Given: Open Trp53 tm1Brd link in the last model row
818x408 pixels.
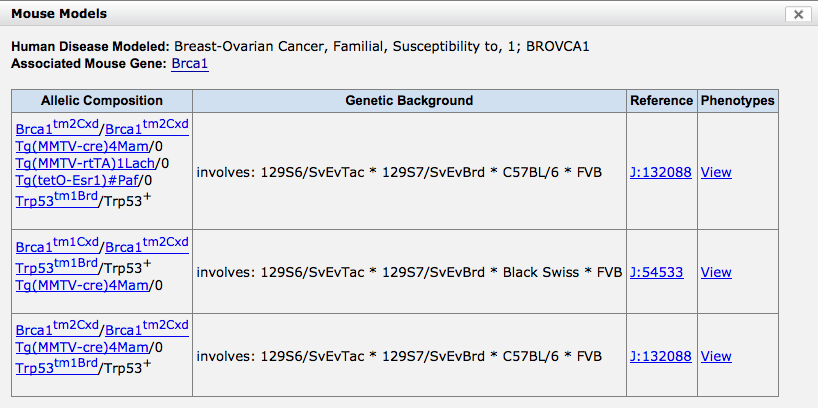Looking at the screenshot, I should pyautogui.click(x=57, y=366).
